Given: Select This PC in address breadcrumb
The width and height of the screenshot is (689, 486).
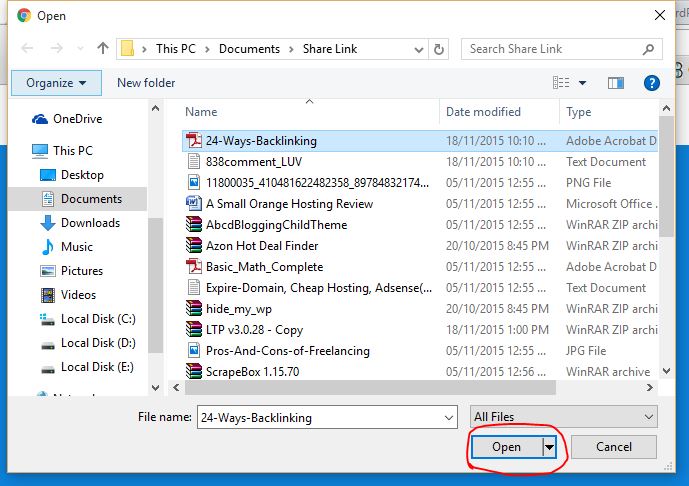Looking at the screenshot, I should [x=176, y=49].
